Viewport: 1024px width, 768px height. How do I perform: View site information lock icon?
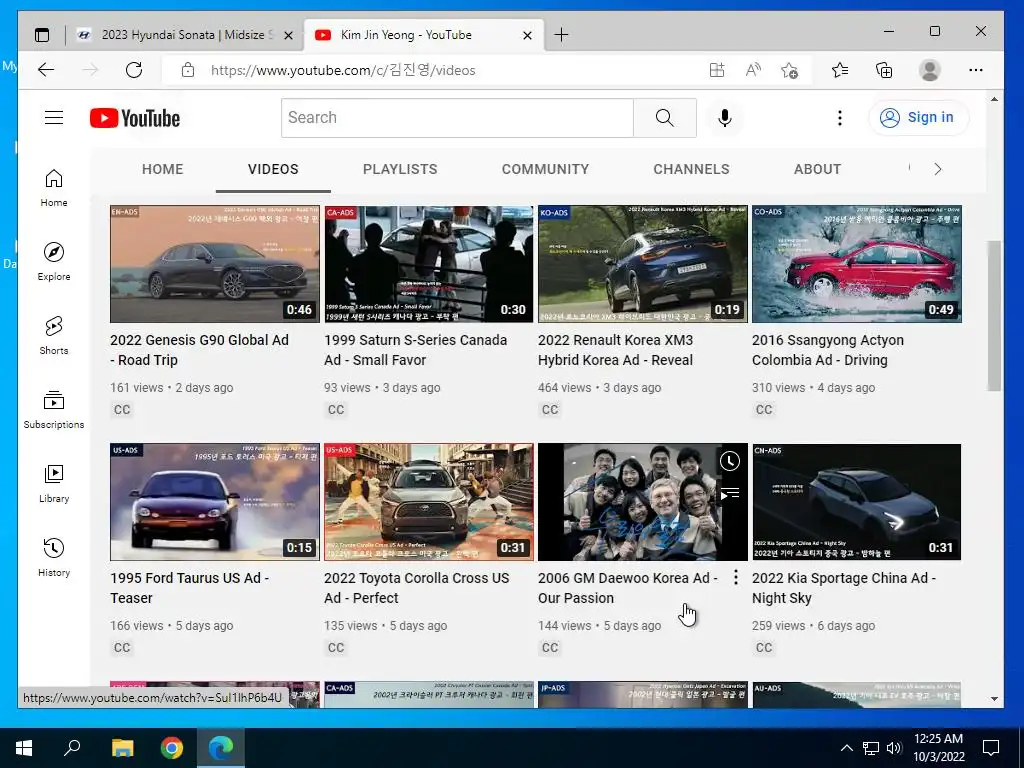click(188, 70)
